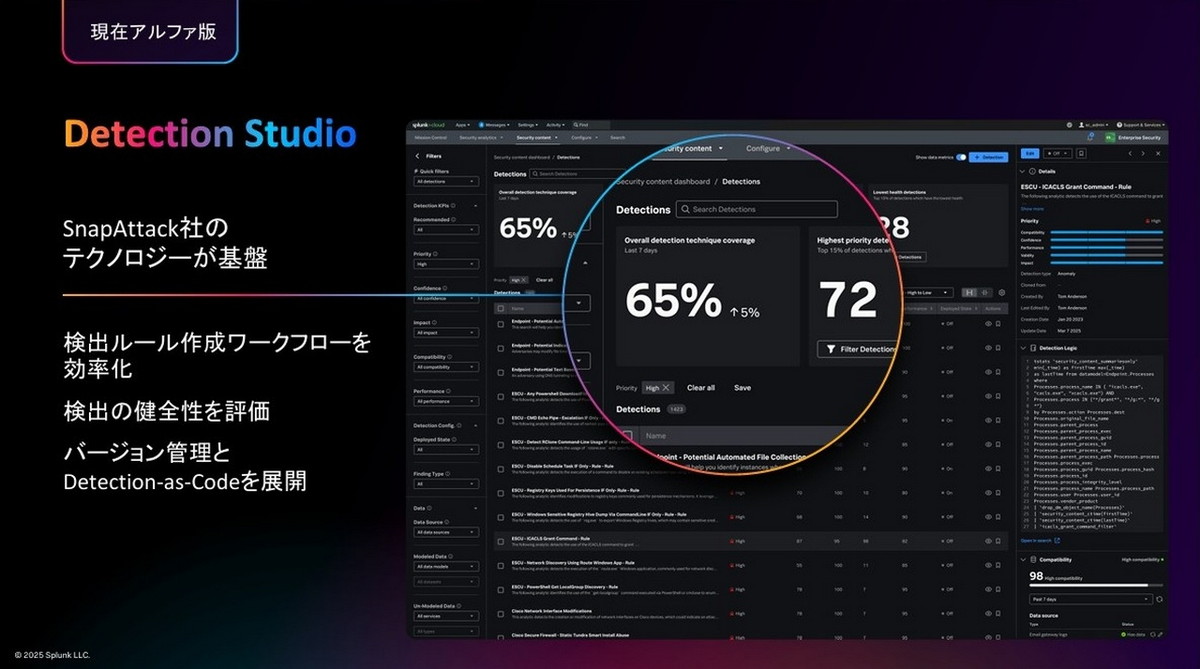
Task: Open the Priority filter dropdown set to High
Action: pos(445,265)
